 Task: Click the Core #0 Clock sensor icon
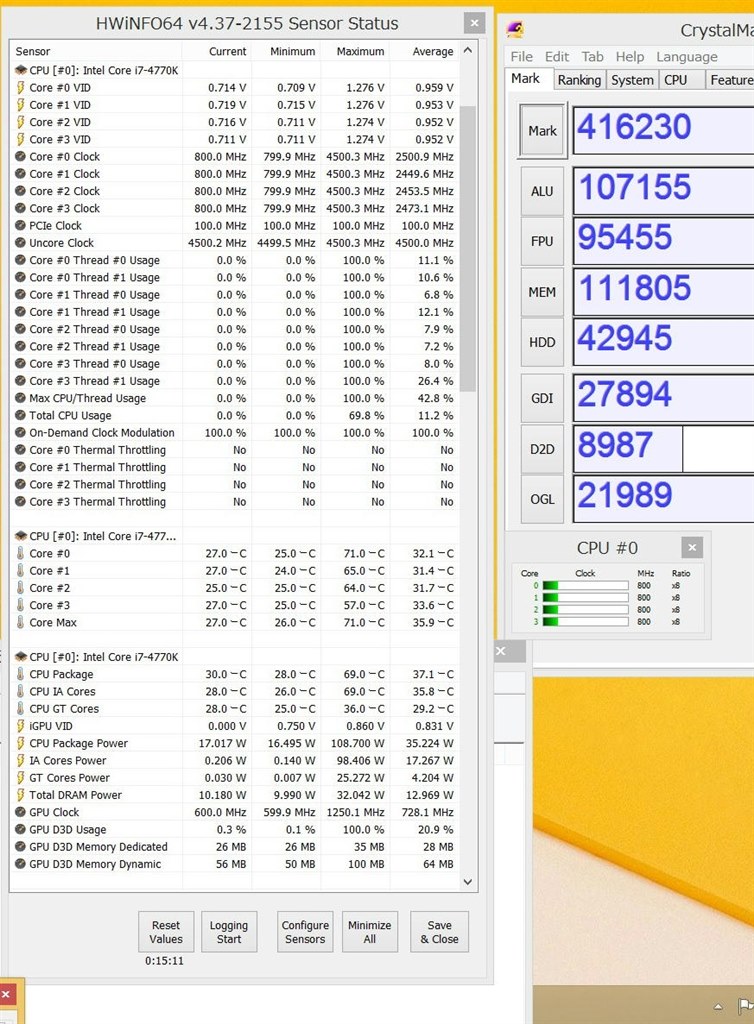point(20,157)
